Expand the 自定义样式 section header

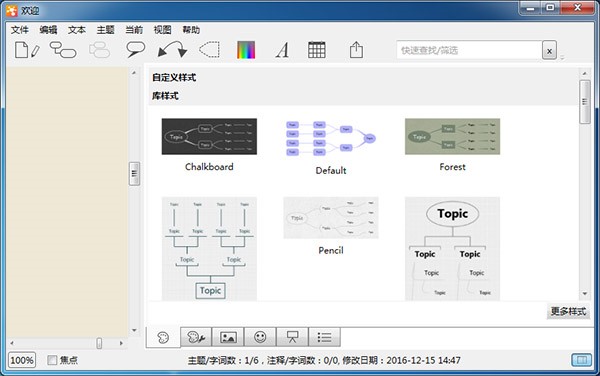coord(174,78)
